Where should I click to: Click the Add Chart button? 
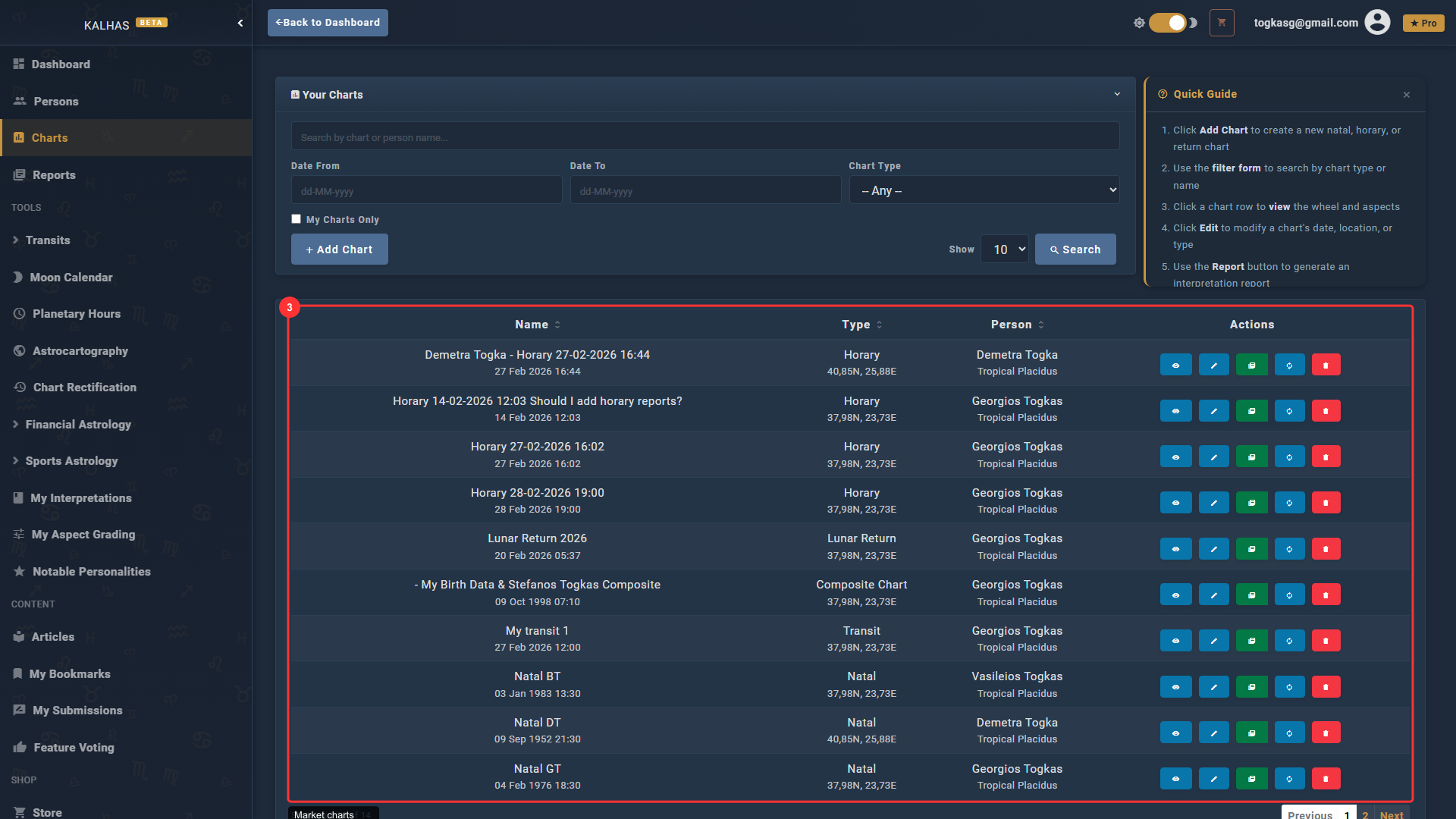(339, 249)
